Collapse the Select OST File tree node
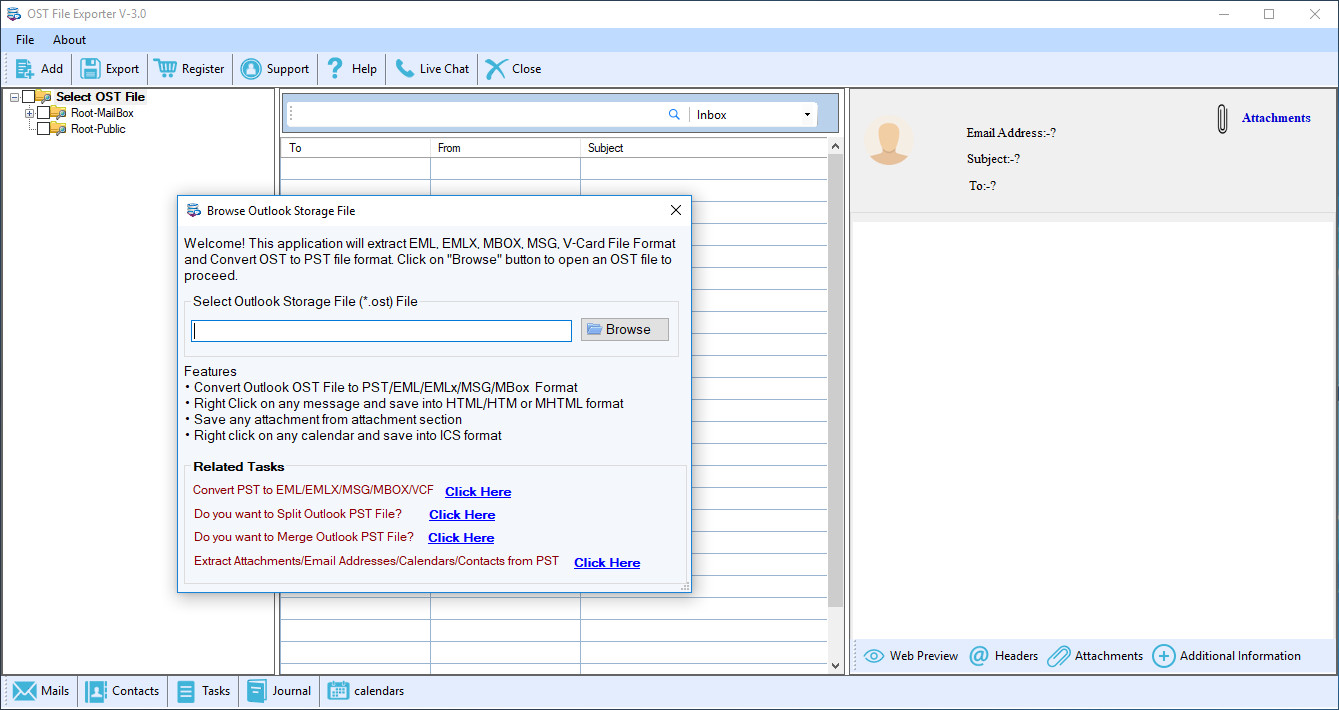Screen dimensions: 1339x710 tap(14, 97)
